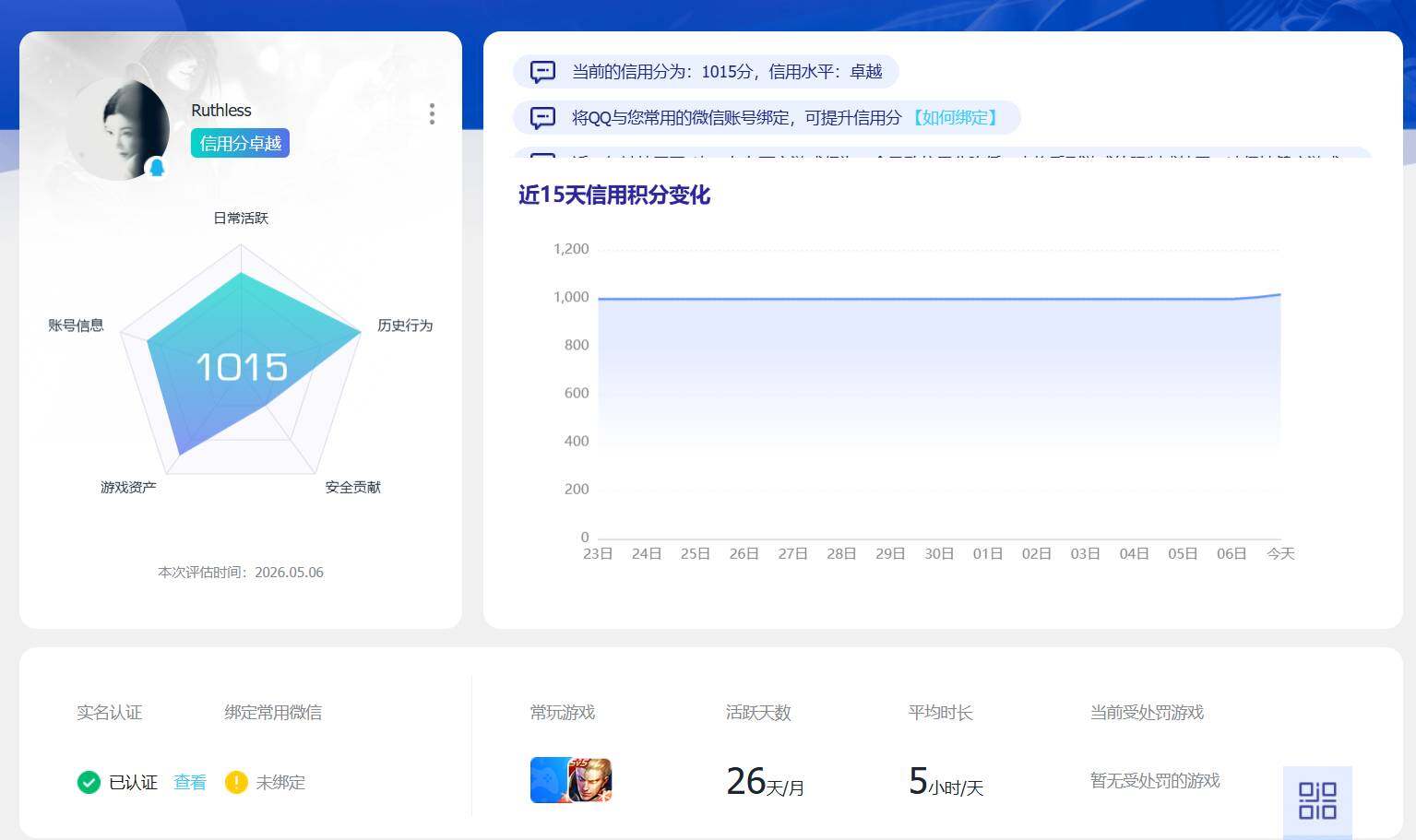Screen dimensions: 1416x840
Task: Click the 26天/月 active days value
Action: click(x=765, y=782)
